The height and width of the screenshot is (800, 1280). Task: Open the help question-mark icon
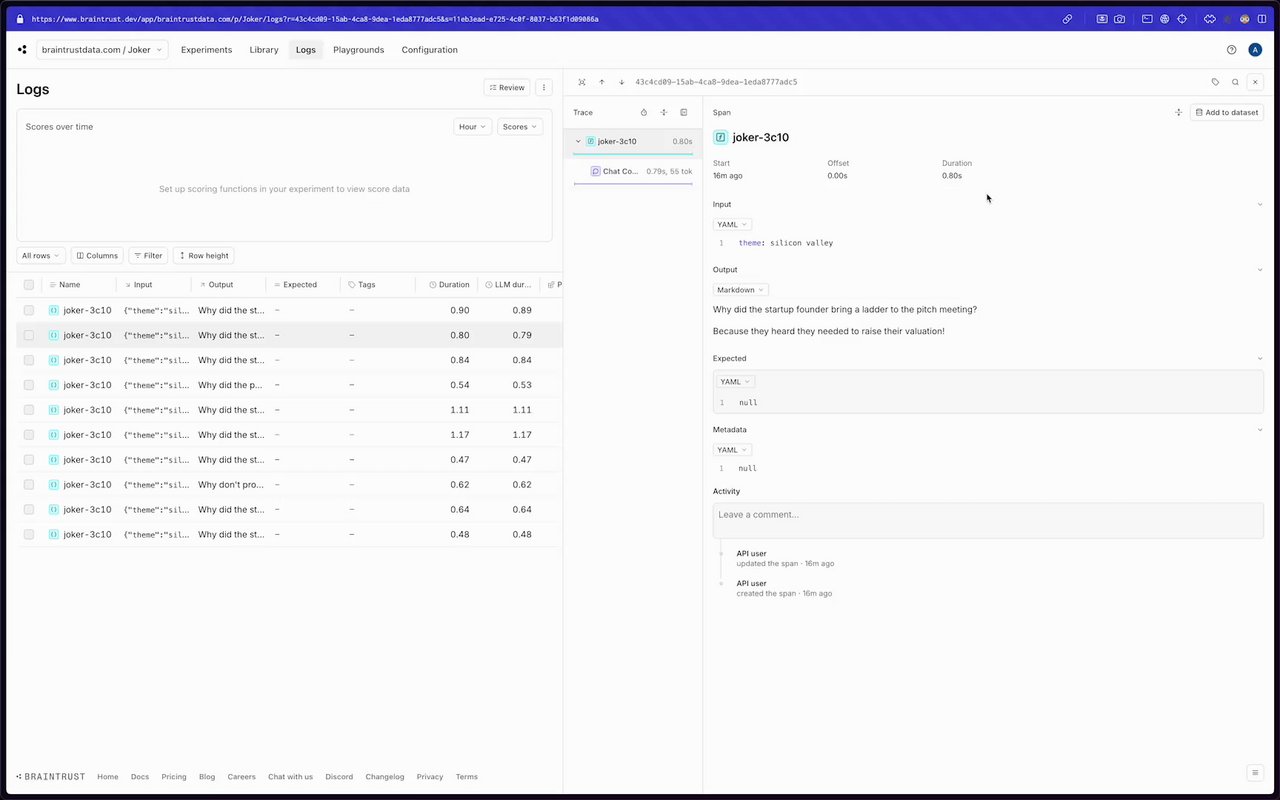pyautogui.click(x=1231, y=50)
